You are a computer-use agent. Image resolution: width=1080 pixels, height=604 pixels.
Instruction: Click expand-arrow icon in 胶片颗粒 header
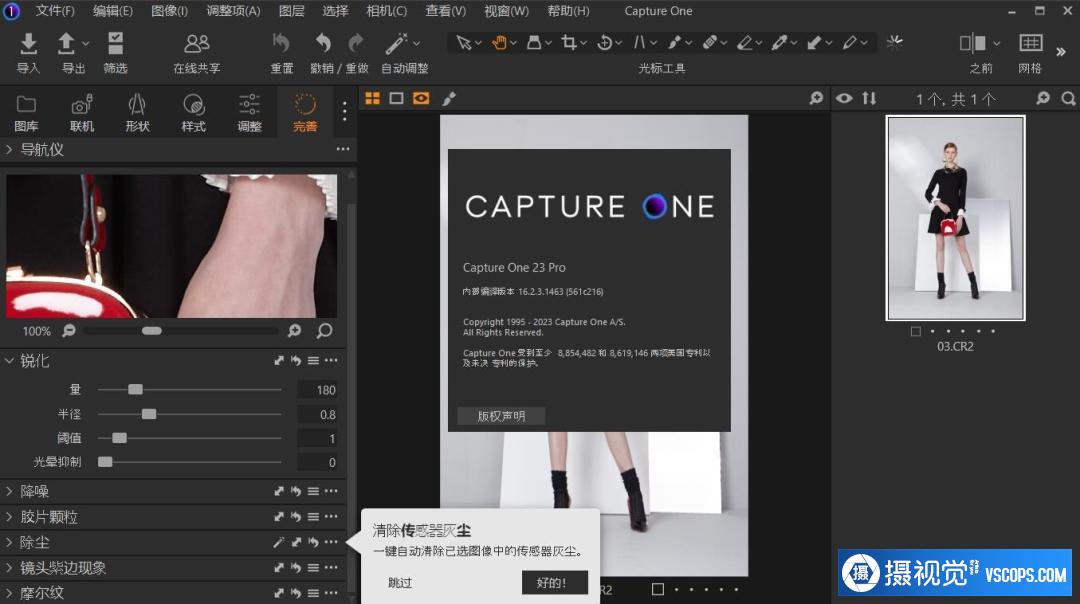point(278,517)
